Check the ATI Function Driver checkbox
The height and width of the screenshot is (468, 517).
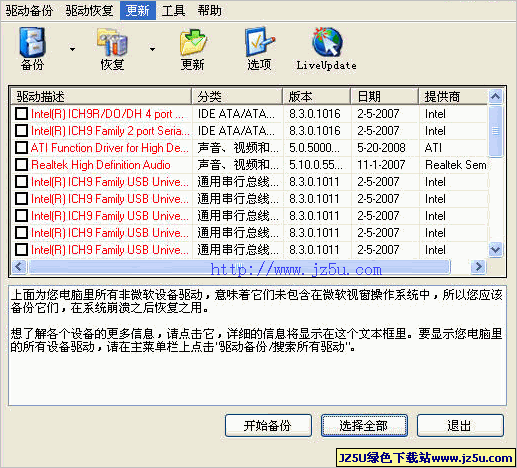(22, 148)
